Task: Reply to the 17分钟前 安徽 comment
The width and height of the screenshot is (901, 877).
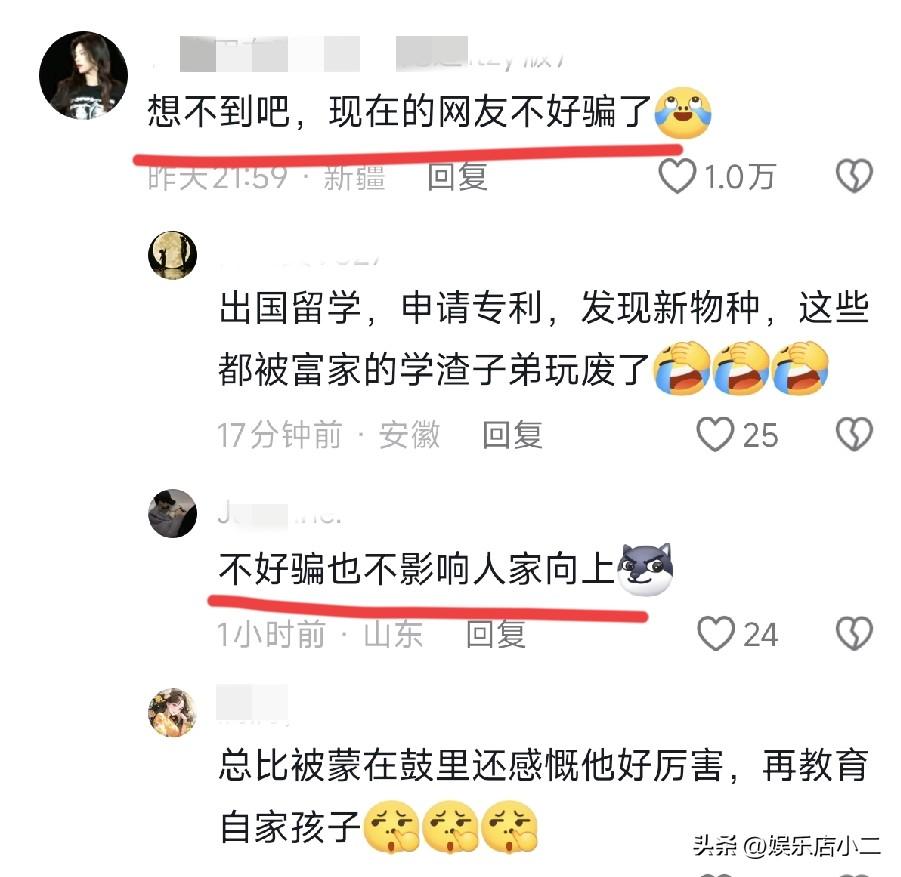Action: point(512,434)
